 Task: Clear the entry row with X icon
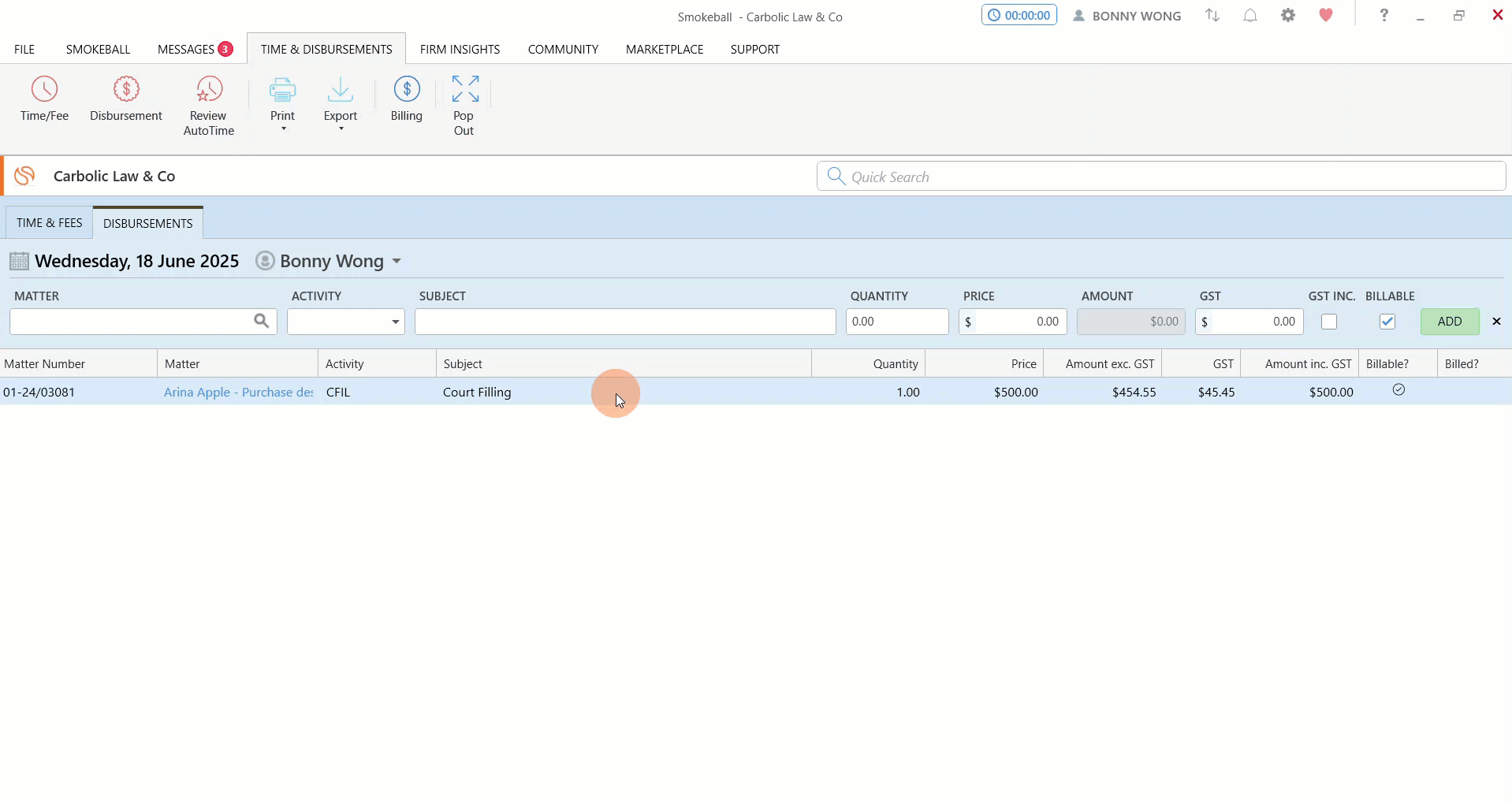(1496, 322)
